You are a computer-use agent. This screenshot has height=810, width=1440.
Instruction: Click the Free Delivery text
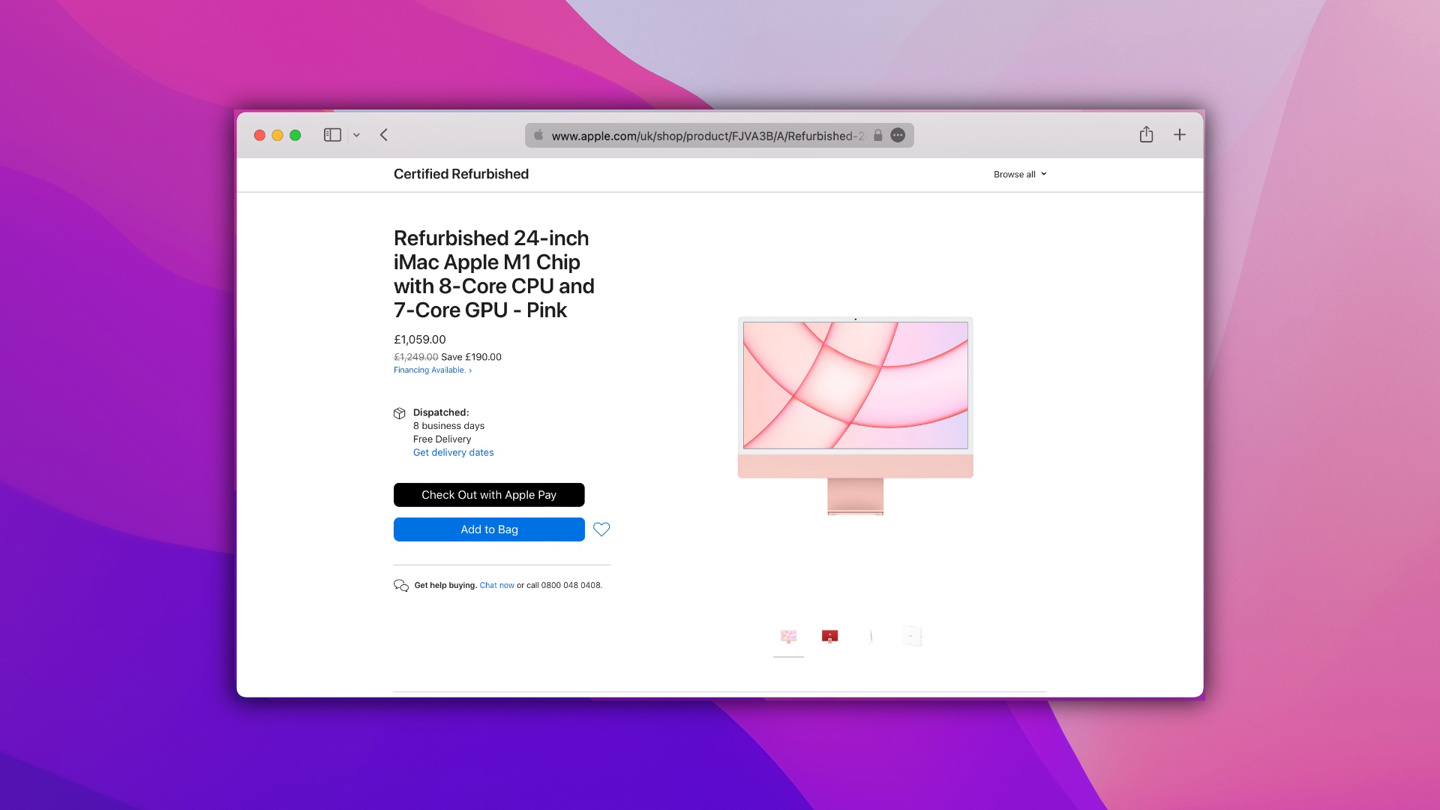(x=442, y=439)
